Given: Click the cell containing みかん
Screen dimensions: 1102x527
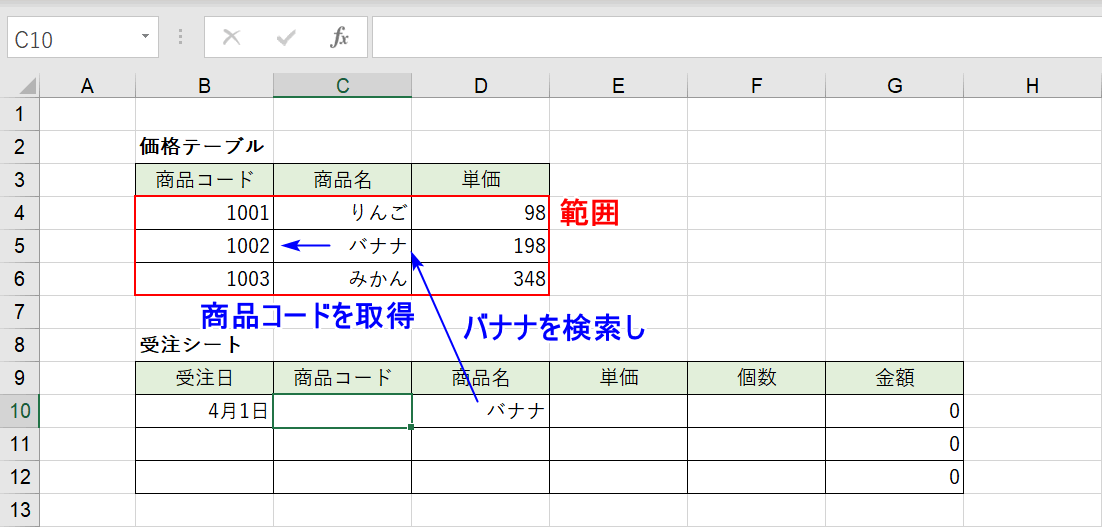Looking at the screenshot, I should (x=342, y=278).
